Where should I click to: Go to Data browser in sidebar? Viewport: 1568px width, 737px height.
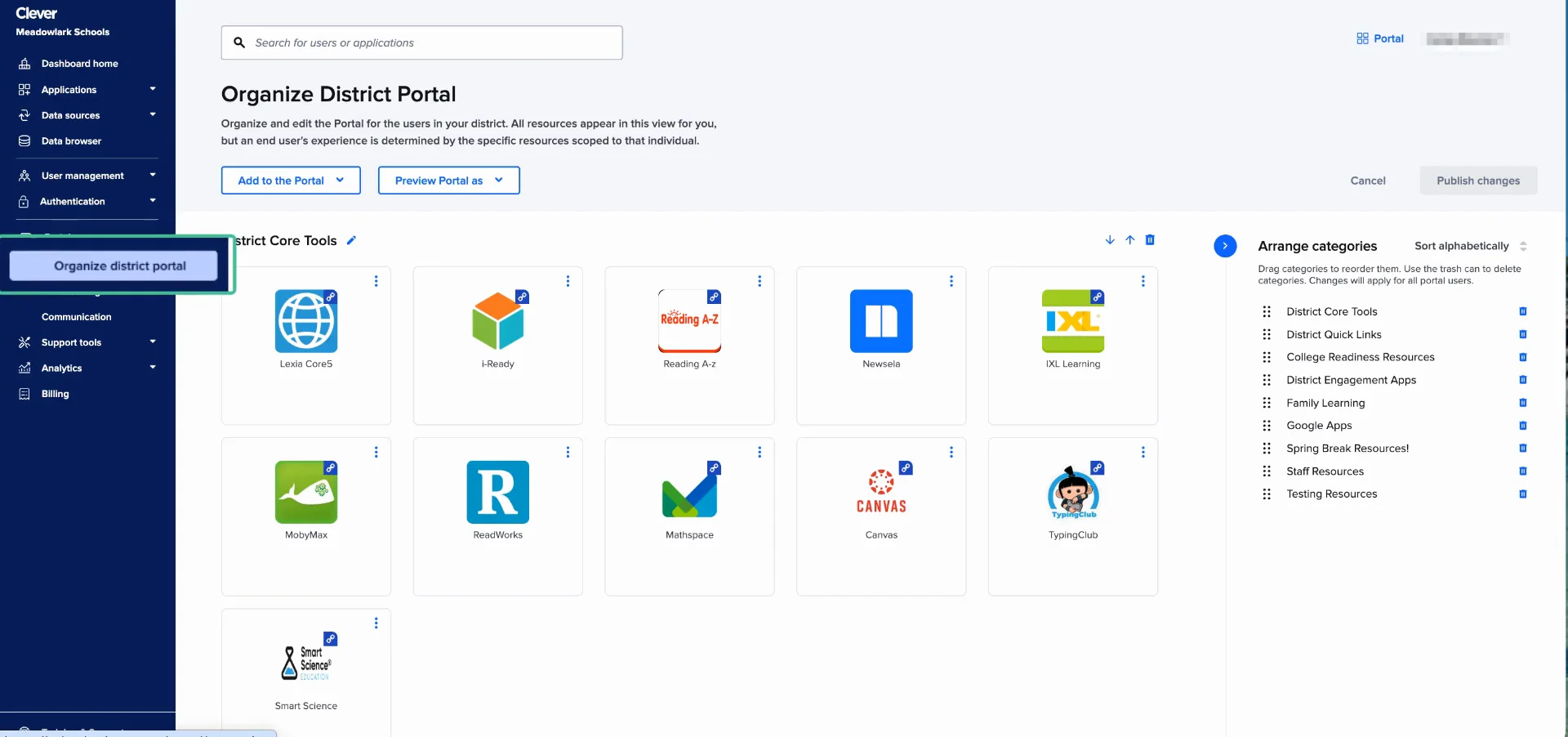tap(71, 141)
